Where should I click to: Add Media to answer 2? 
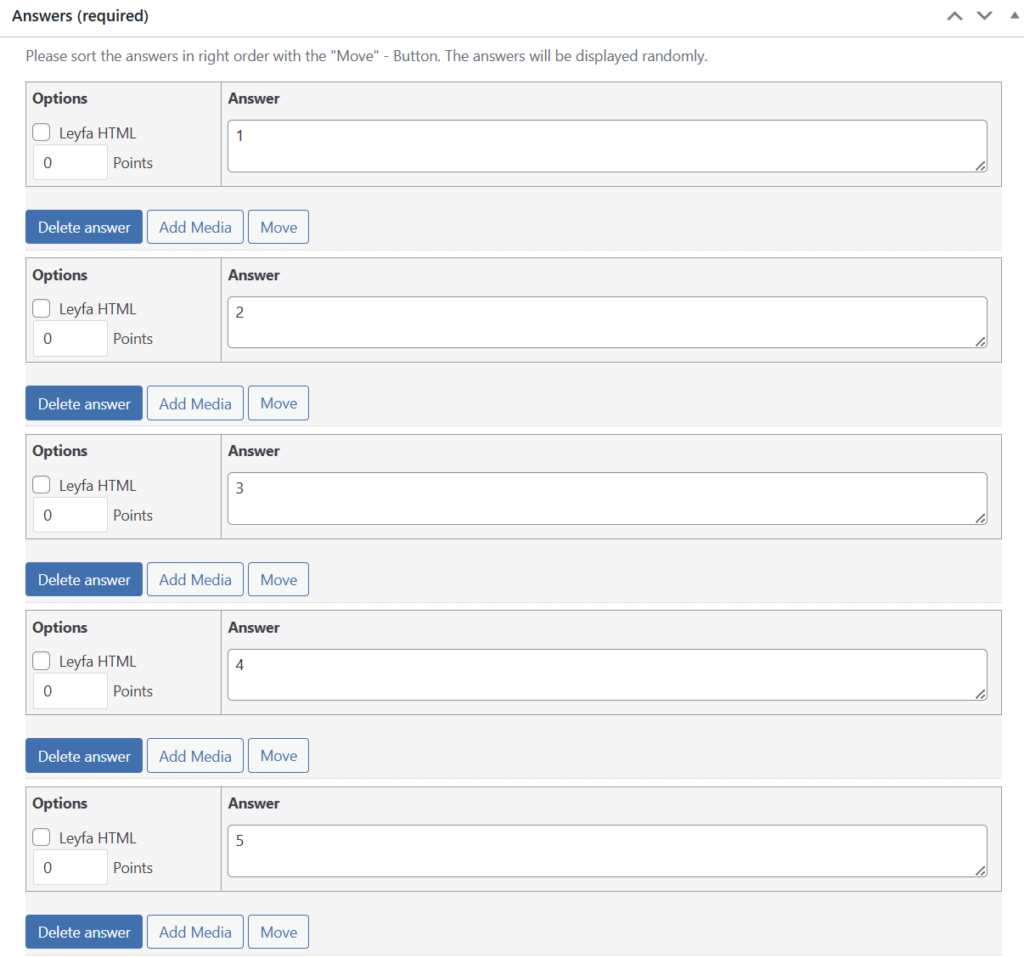[195, 404]
